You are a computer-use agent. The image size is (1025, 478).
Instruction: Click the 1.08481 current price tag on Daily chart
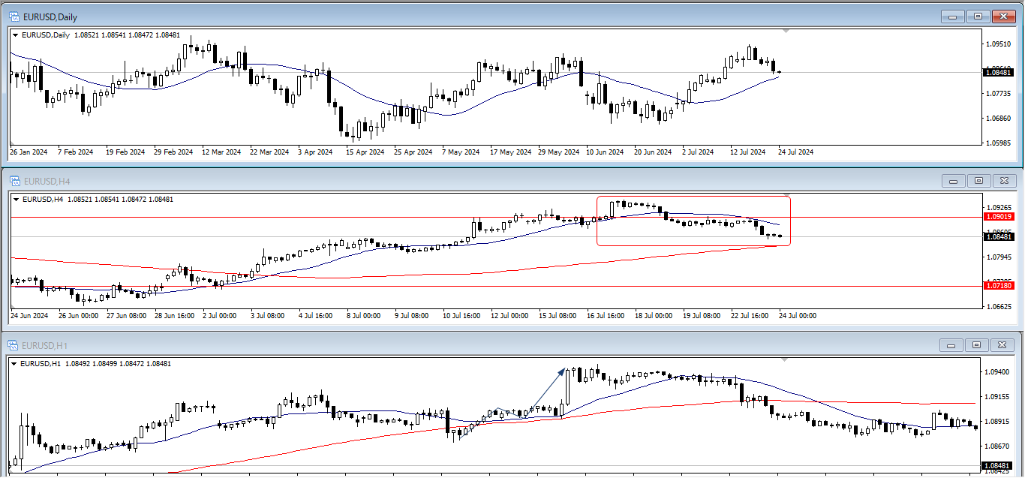click(x=999, y=72)
